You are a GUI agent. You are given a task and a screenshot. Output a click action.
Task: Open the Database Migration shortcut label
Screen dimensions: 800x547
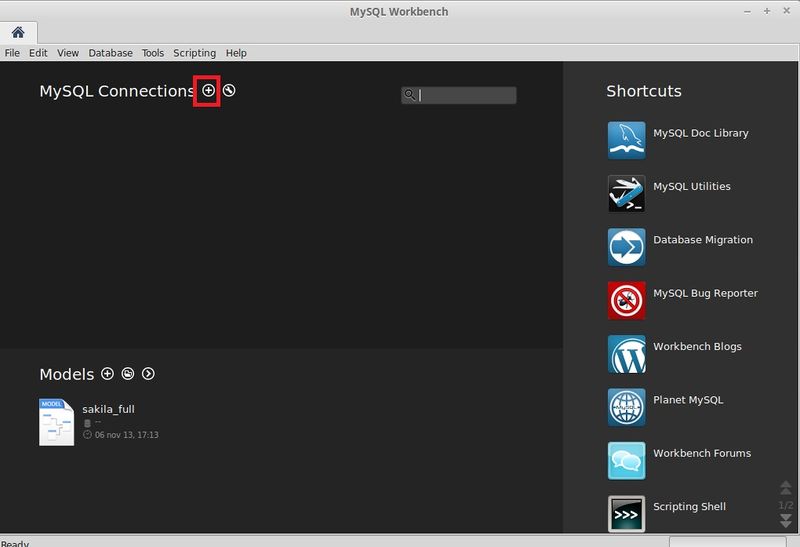[703, 240]
